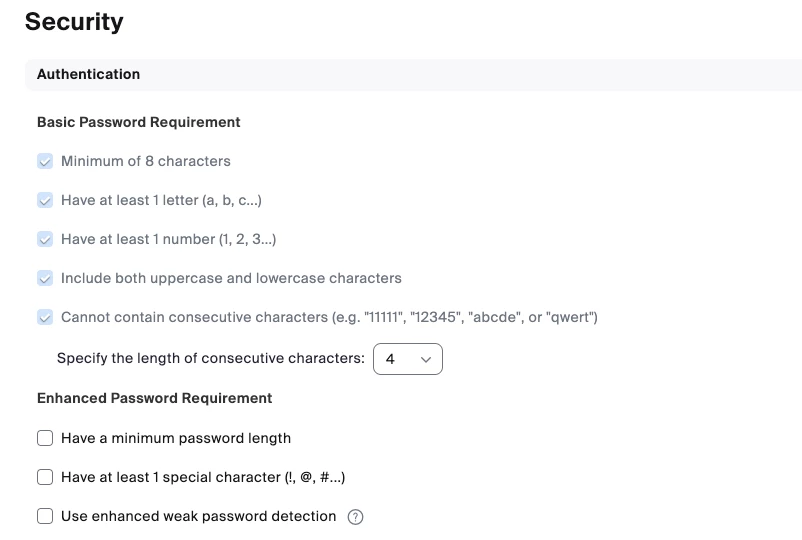Click the value 4 in the consecutive length dropdown

(390, 359)
